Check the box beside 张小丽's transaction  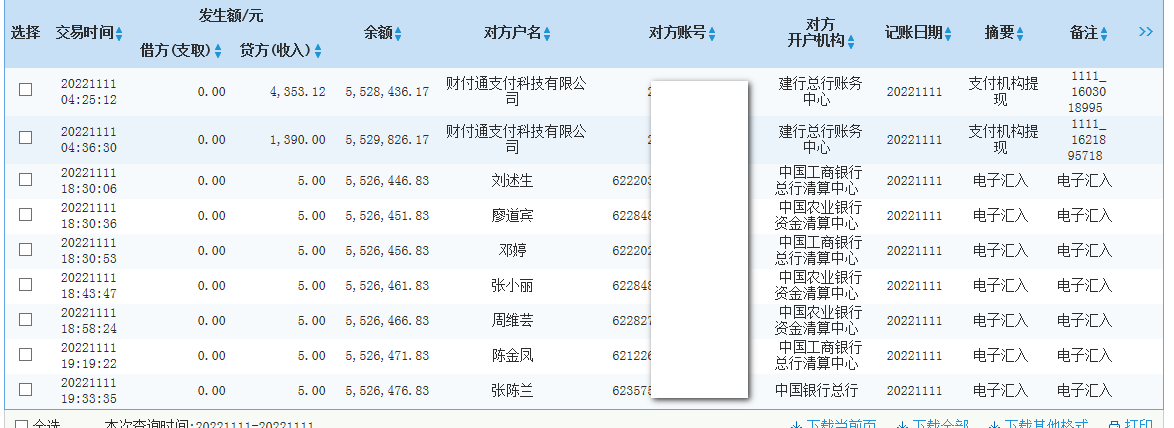[25, 284]
